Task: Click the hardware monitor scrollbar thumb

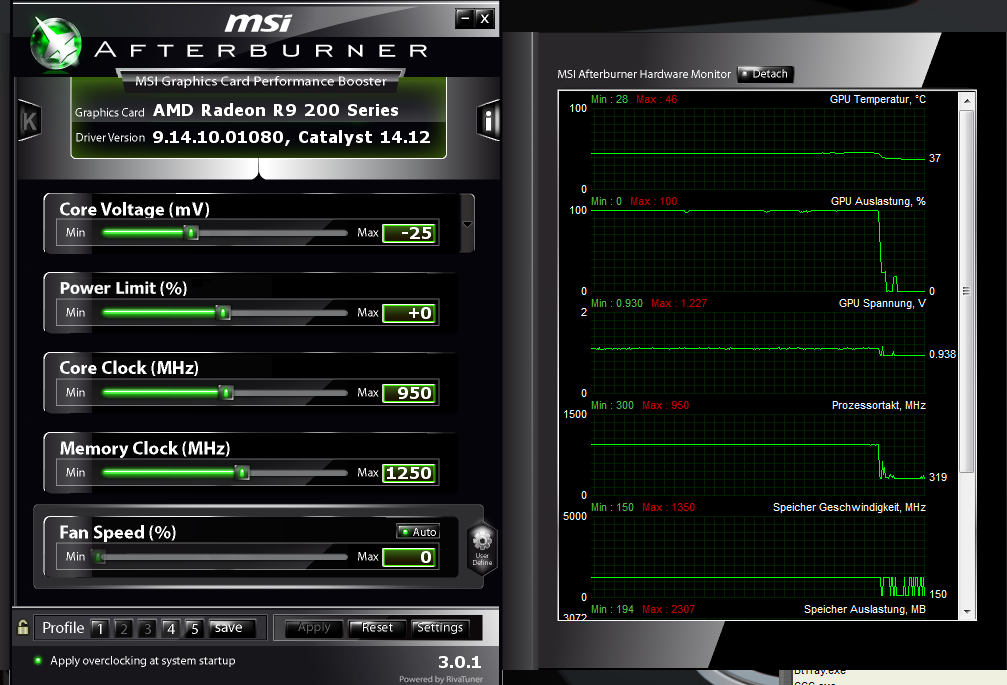Action: pos(967,291)
